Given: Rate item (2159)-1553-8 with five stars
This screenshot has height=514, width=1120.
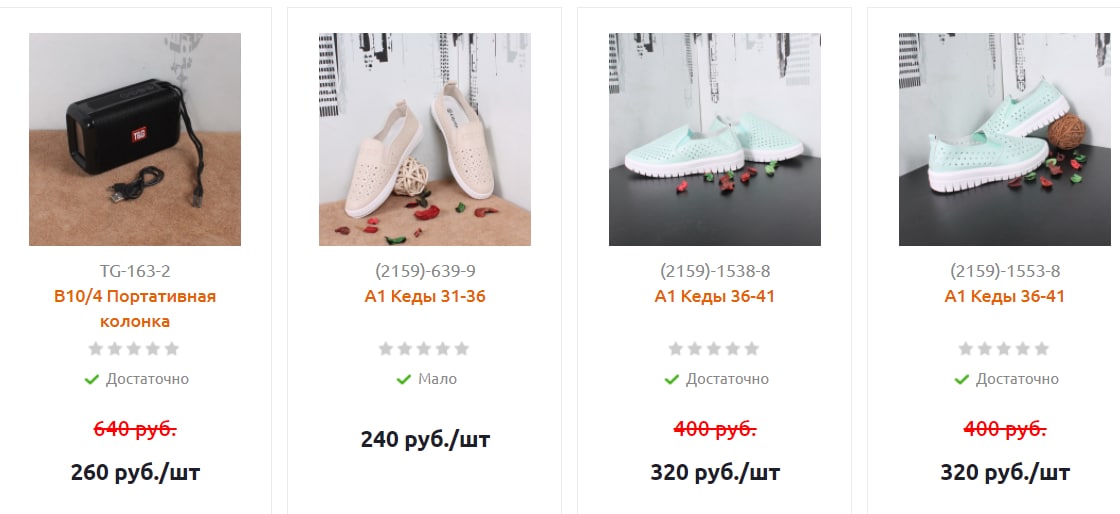Looking at the screenshot, I should (x=1041, y=349).
